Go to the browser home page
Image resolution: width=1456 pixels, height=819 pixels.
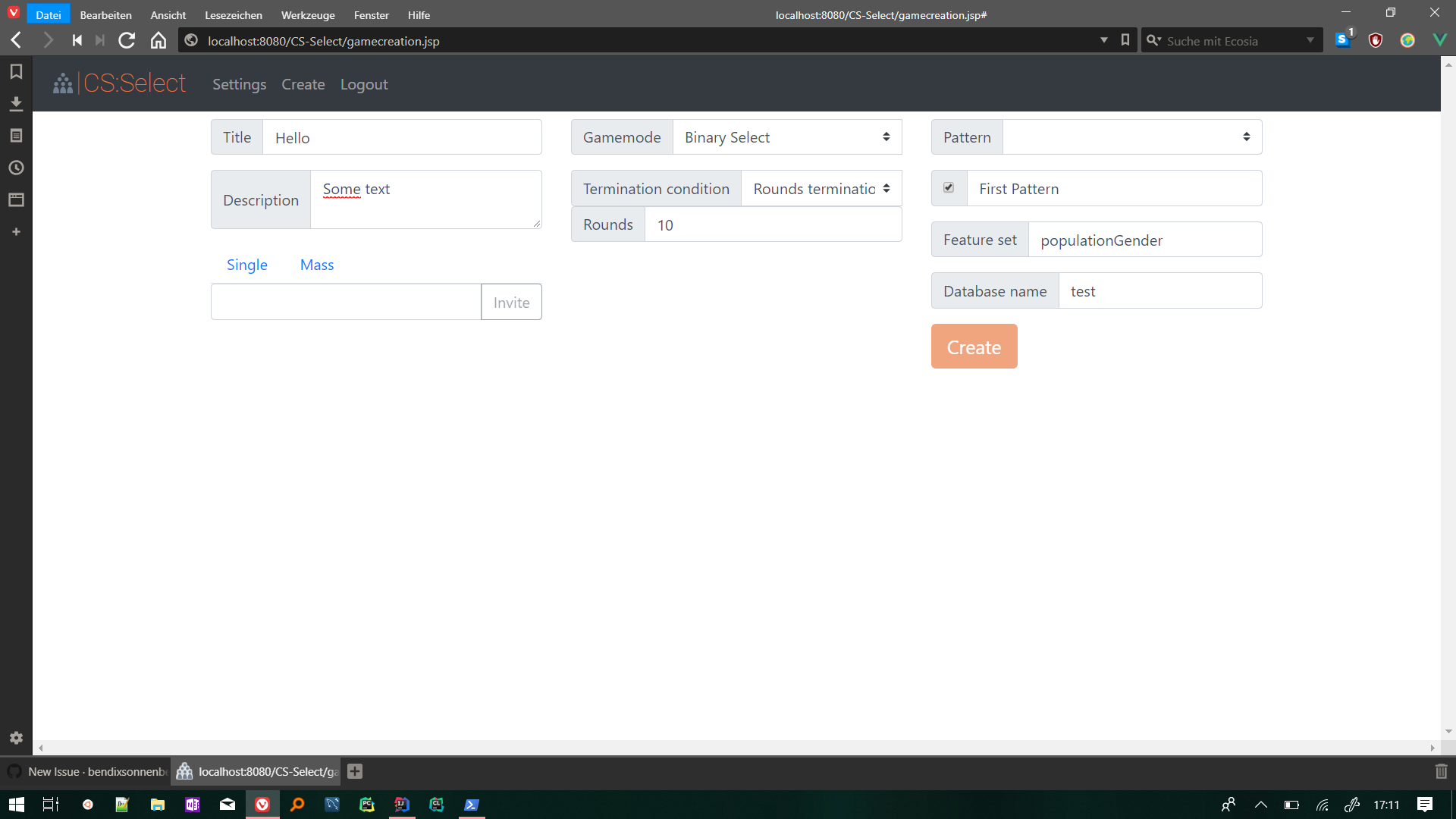pos(158,40)
